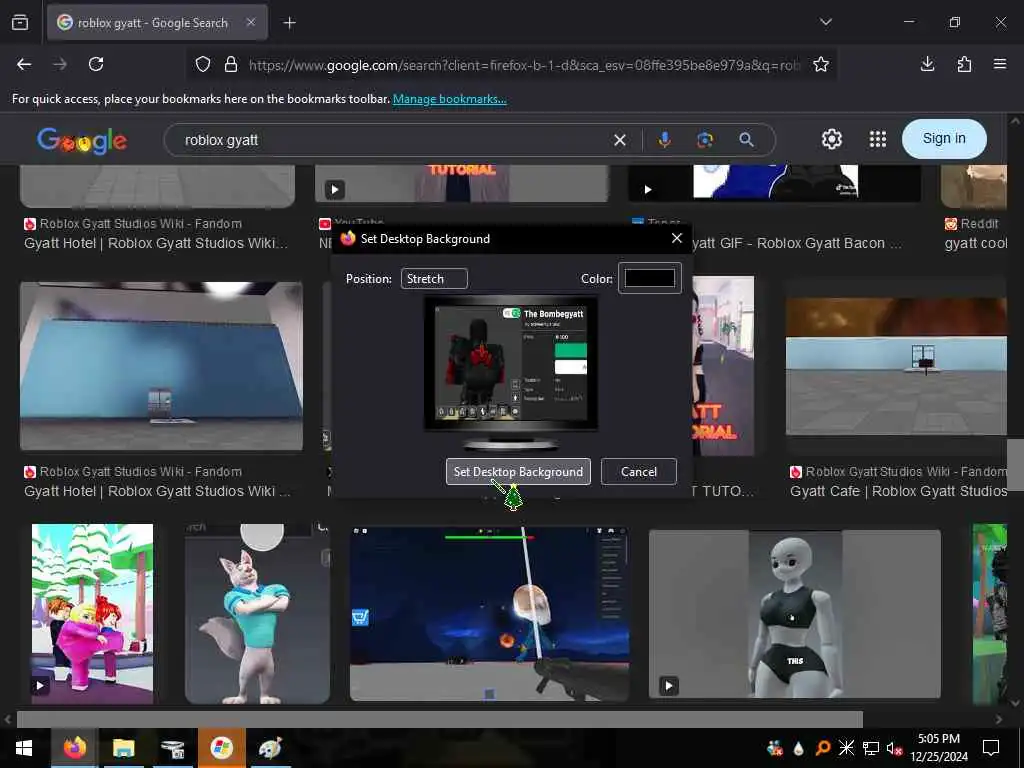Open the notification center icon
The height and width of the screenshot is (768, 1024).
click(991, 747)
